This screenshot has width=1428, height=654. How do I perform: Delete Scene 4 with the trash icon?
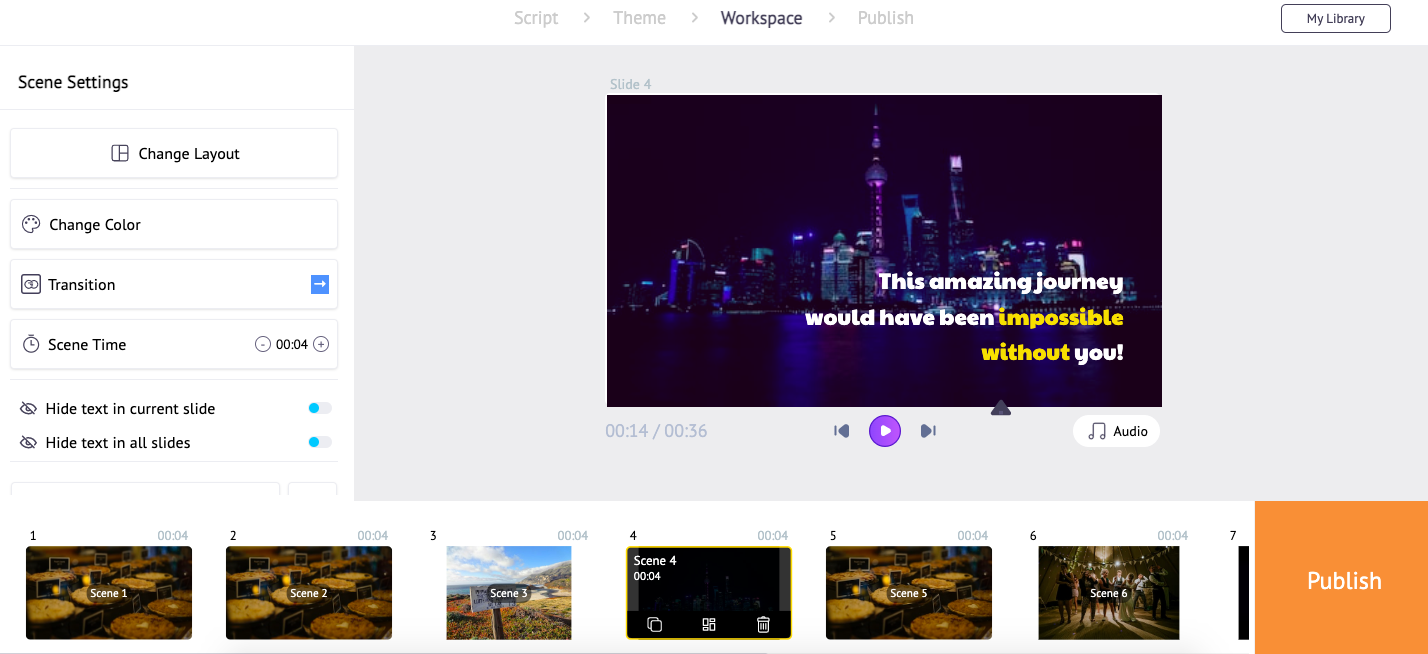click(763, 625)
